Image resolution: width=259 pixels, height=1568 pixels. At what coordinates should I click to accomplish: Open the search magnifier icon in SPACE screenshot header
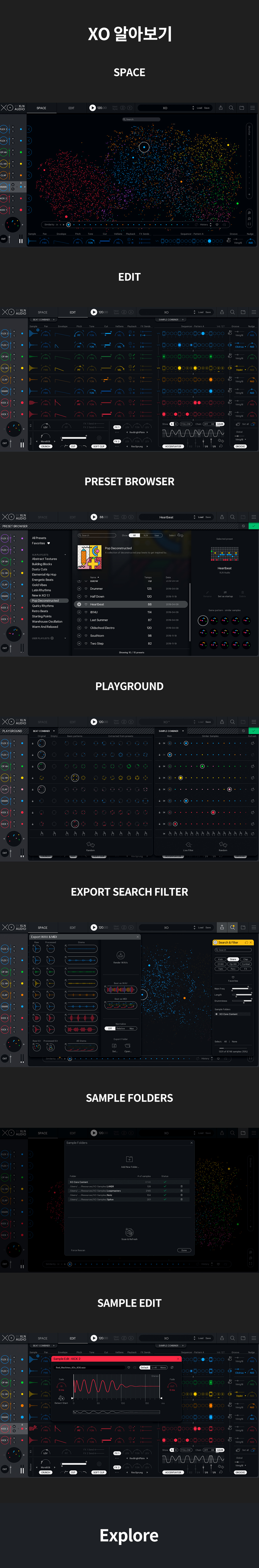tap(231, 108)
